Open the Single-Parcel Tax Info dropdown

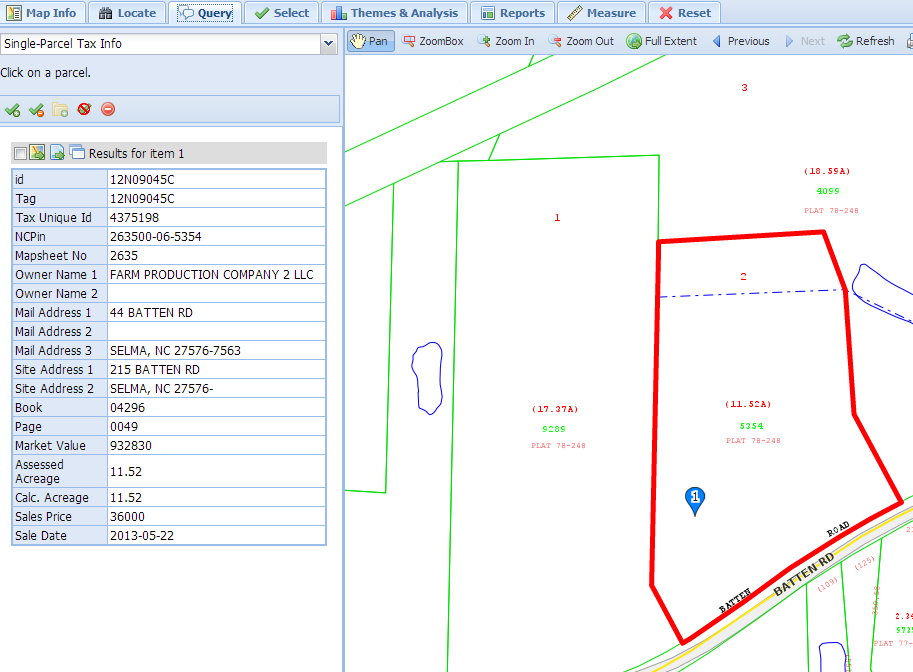click(x=328, y=44)
